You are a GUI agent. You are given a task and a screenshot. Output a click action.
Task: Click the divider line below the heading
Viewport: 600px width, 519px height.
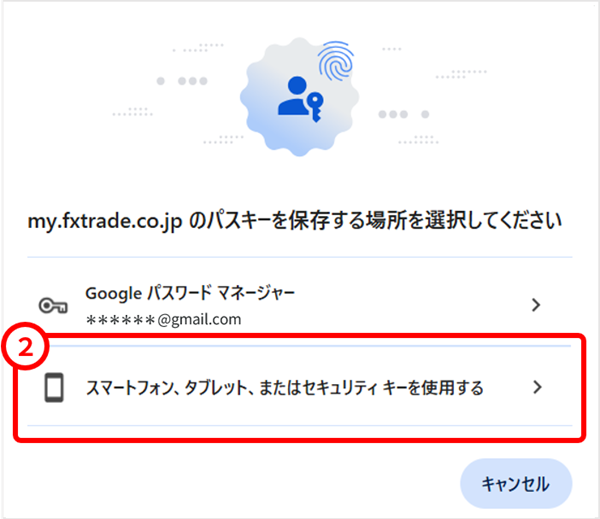tap(300, 257)
